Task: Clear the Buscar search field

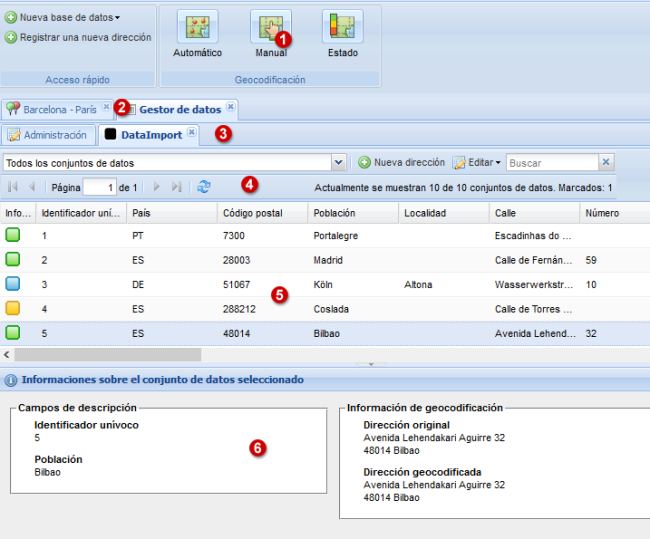Action: (x=606, y=162)
